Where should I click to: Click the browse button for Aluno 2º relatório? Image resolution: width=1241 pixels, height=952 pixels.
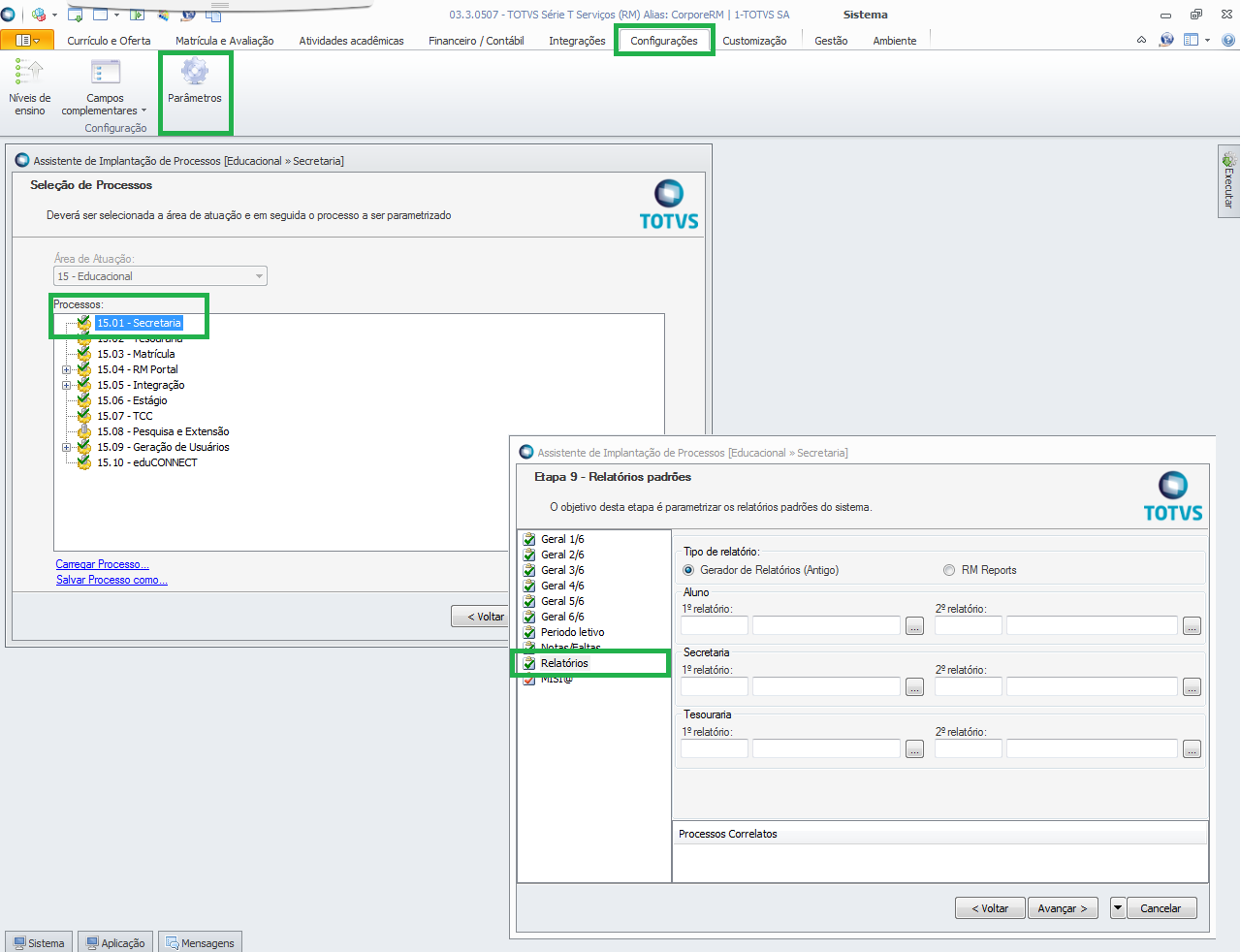1192,626
